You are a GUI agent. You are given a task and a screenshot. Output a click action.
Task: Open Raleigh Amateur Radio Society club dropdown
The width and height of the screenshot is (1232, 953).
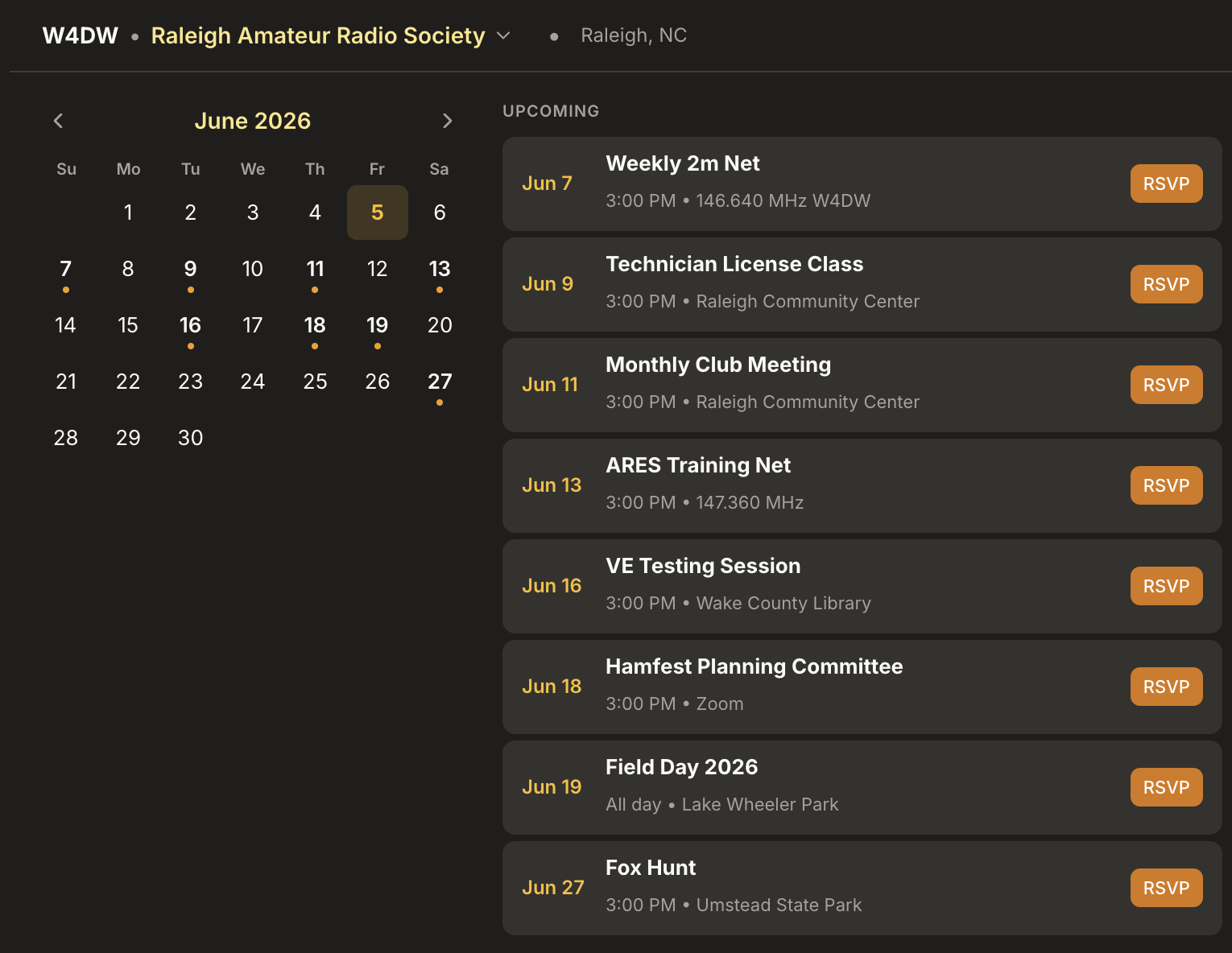point(331,35)
